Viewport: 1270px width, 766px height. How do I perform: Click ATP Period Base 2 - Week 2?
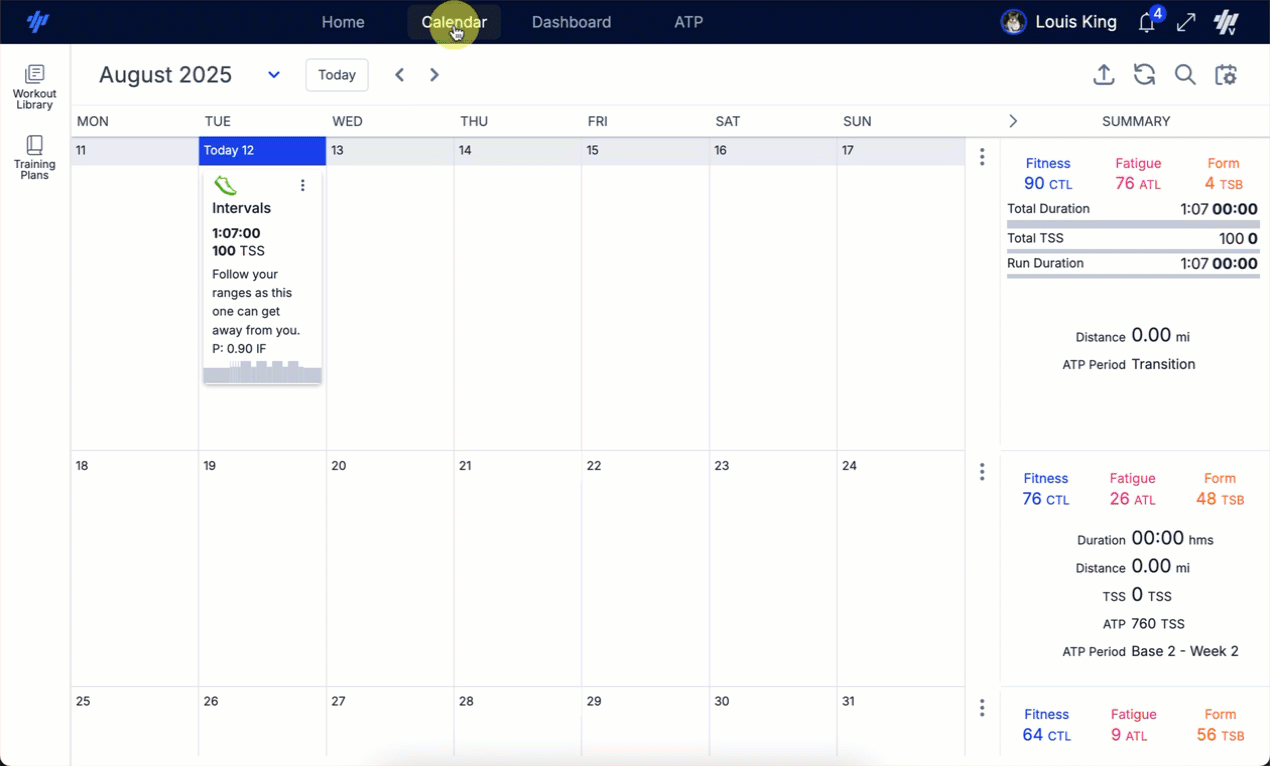click(1150, 652)
